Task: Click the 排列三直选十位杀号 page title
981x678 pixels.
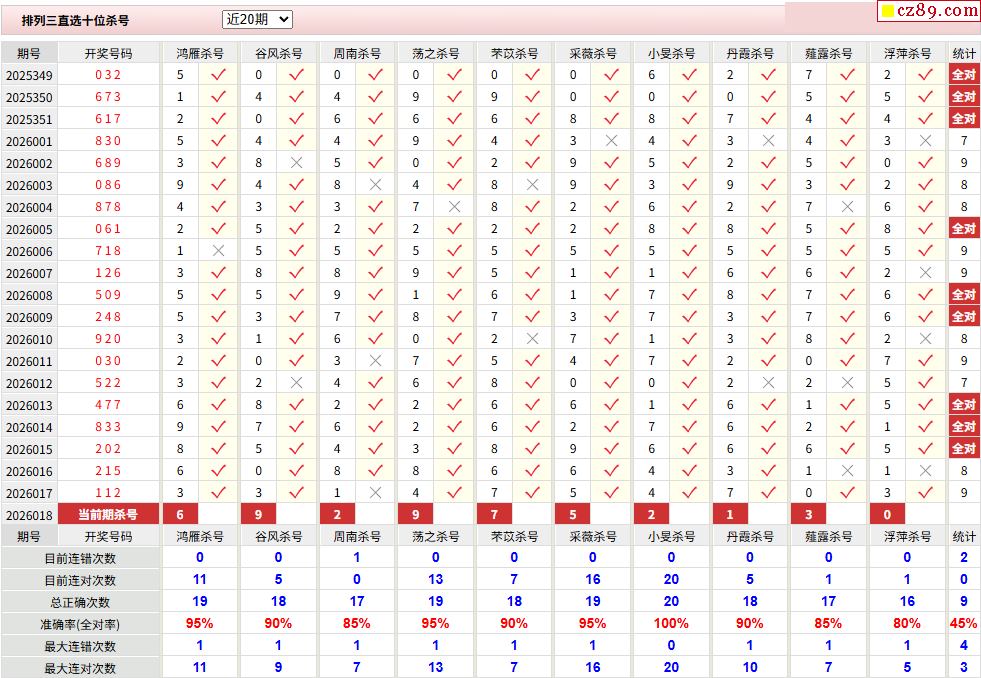Action: click(x=76, y=20)
